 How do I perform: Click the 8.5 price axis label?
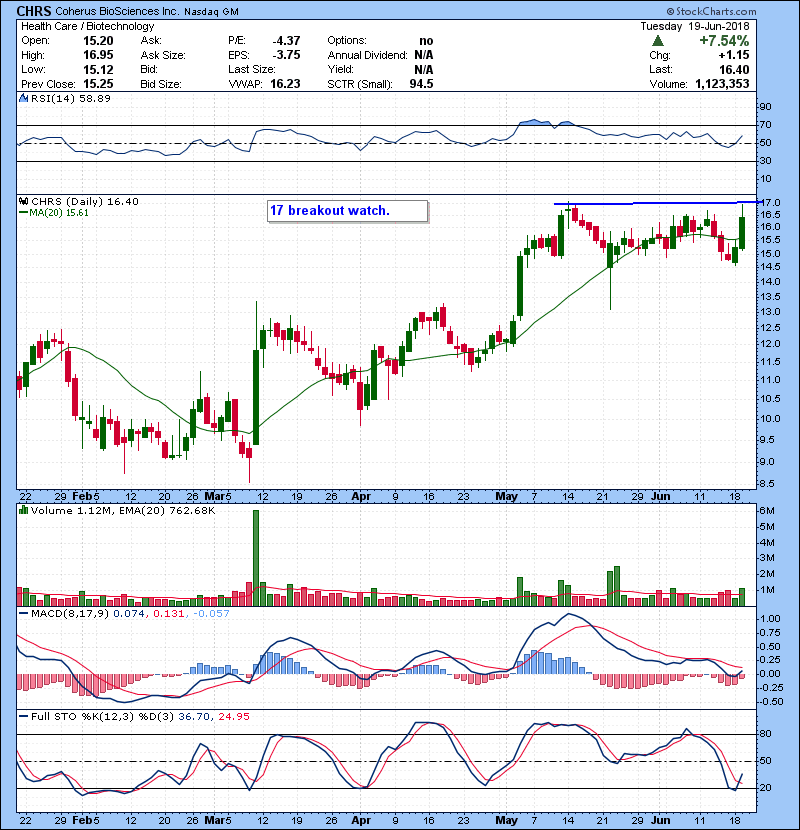tap(767, 484)
